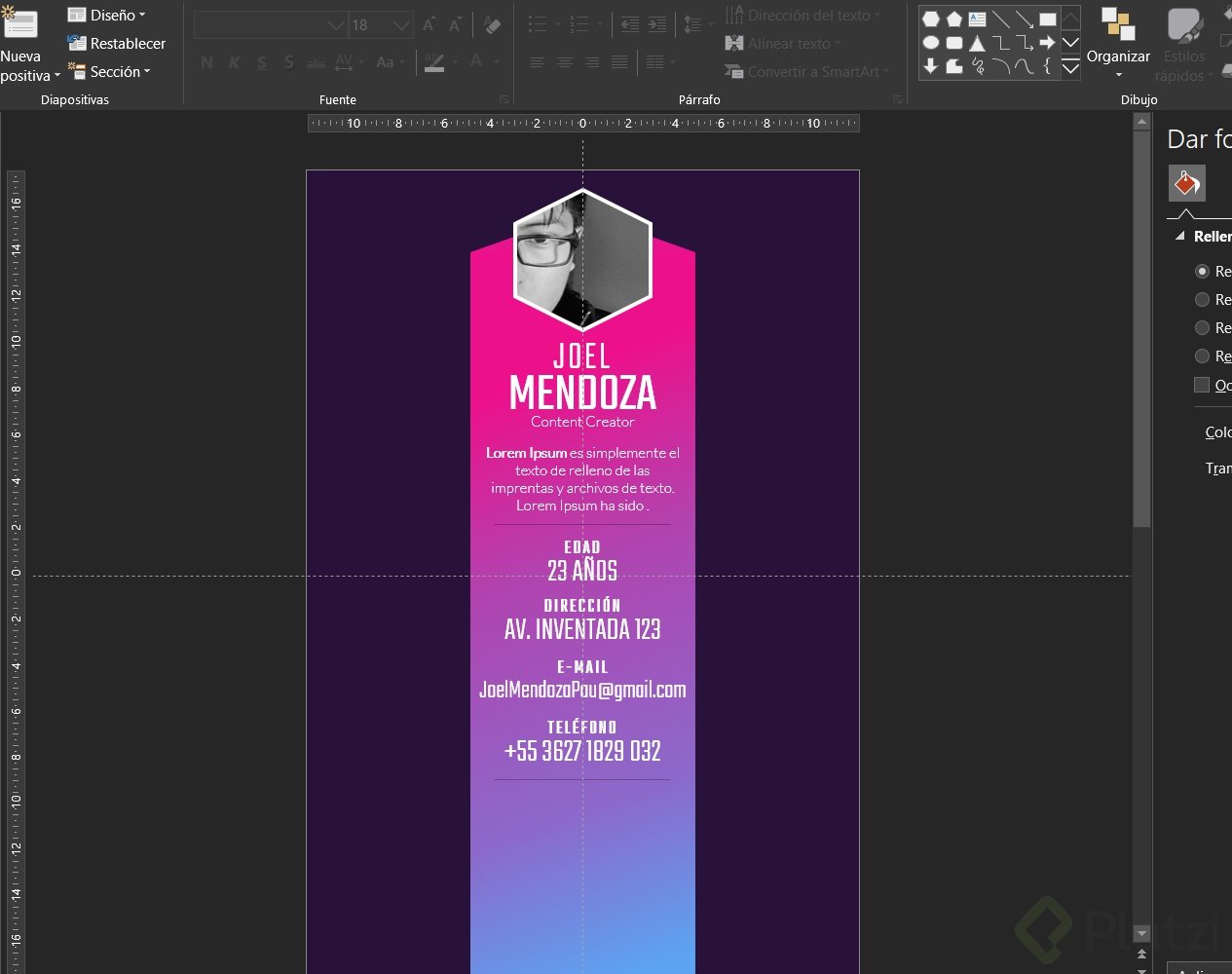The image size is (1232, 974).
Task: Click the decrease font size icon
Action: (x=456, y=25)
